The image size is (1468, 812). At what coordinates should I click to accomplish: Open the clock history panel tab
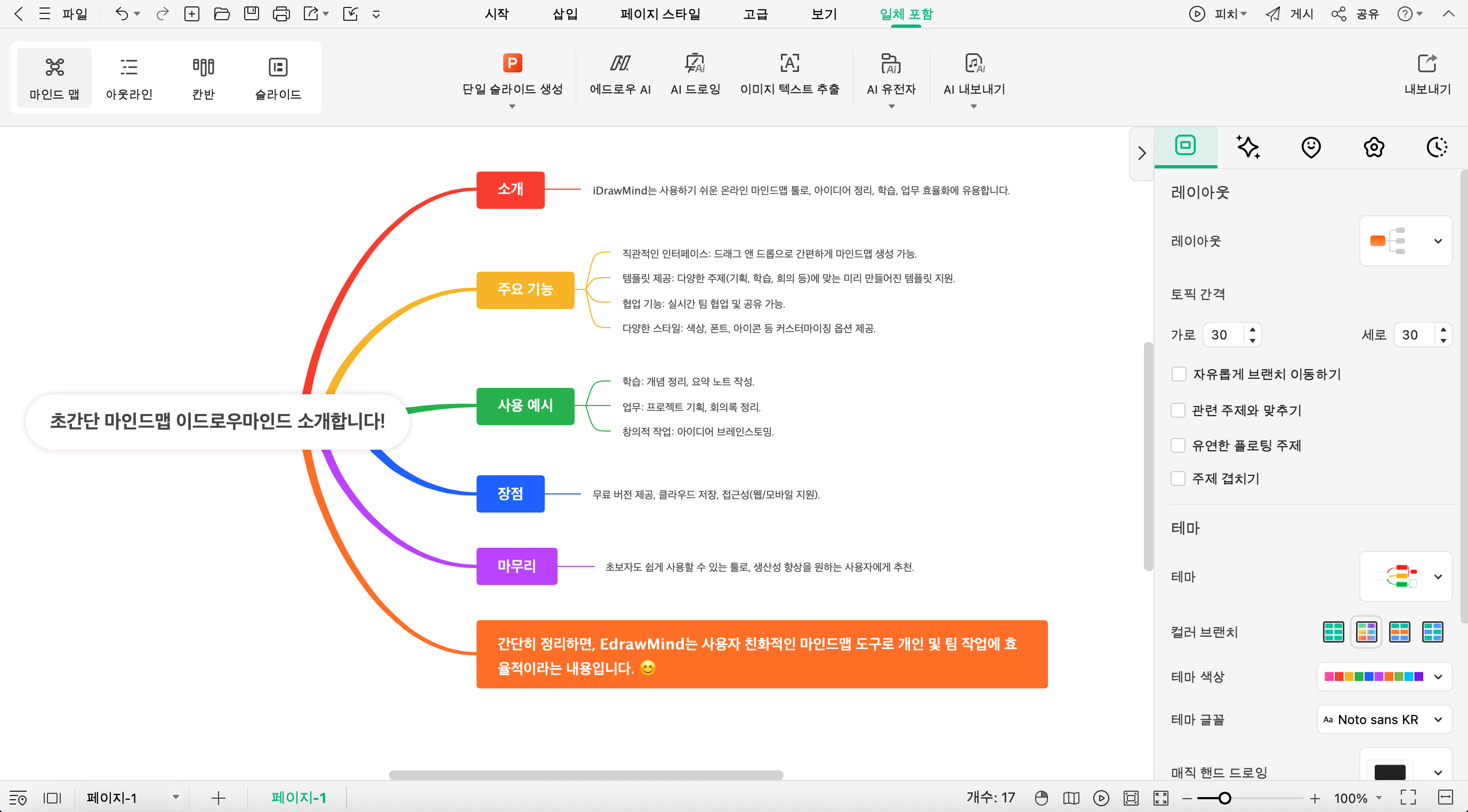click(x=1437, y=147)
